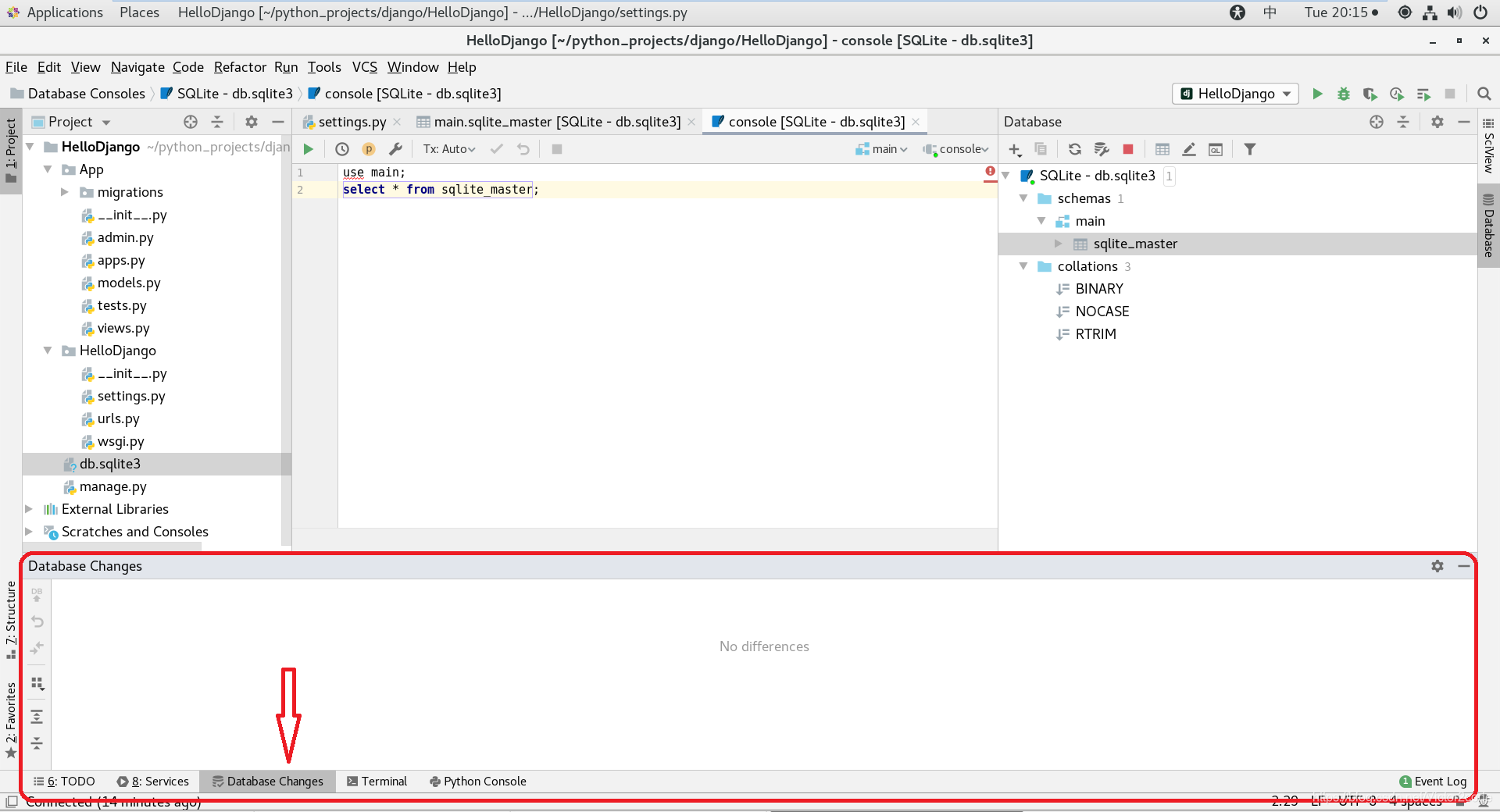Screen dimensions: 1500x812
Task: Click the red disconnect icon in Database panel
Action: pyautogui.click(x=1128, y=149)
